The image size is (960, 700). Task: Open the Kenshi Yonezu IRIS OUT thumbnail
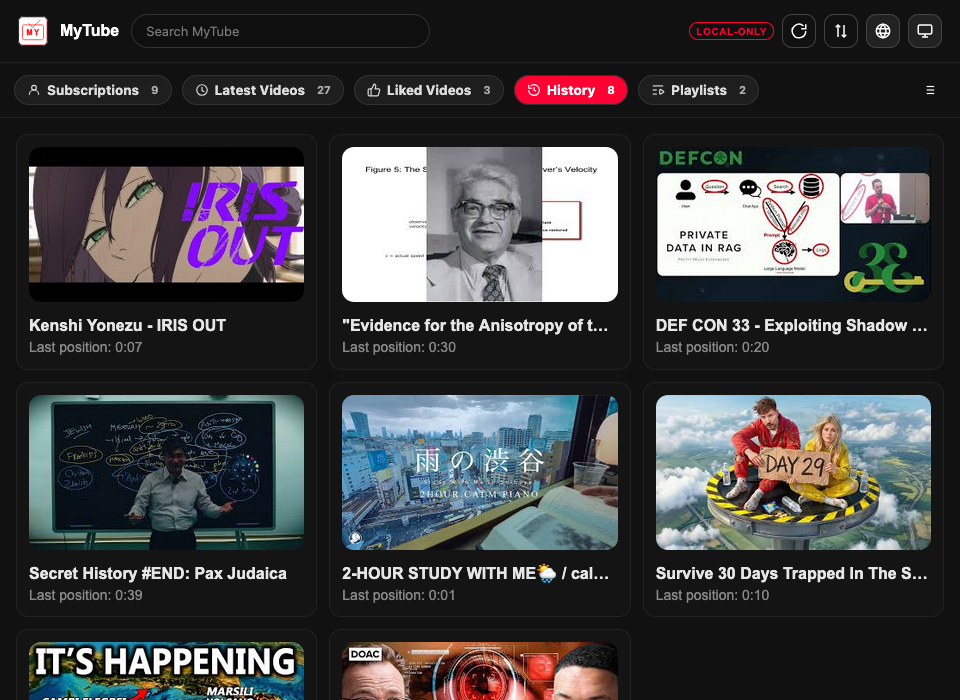pyautogui.click(x=166, y=224)
